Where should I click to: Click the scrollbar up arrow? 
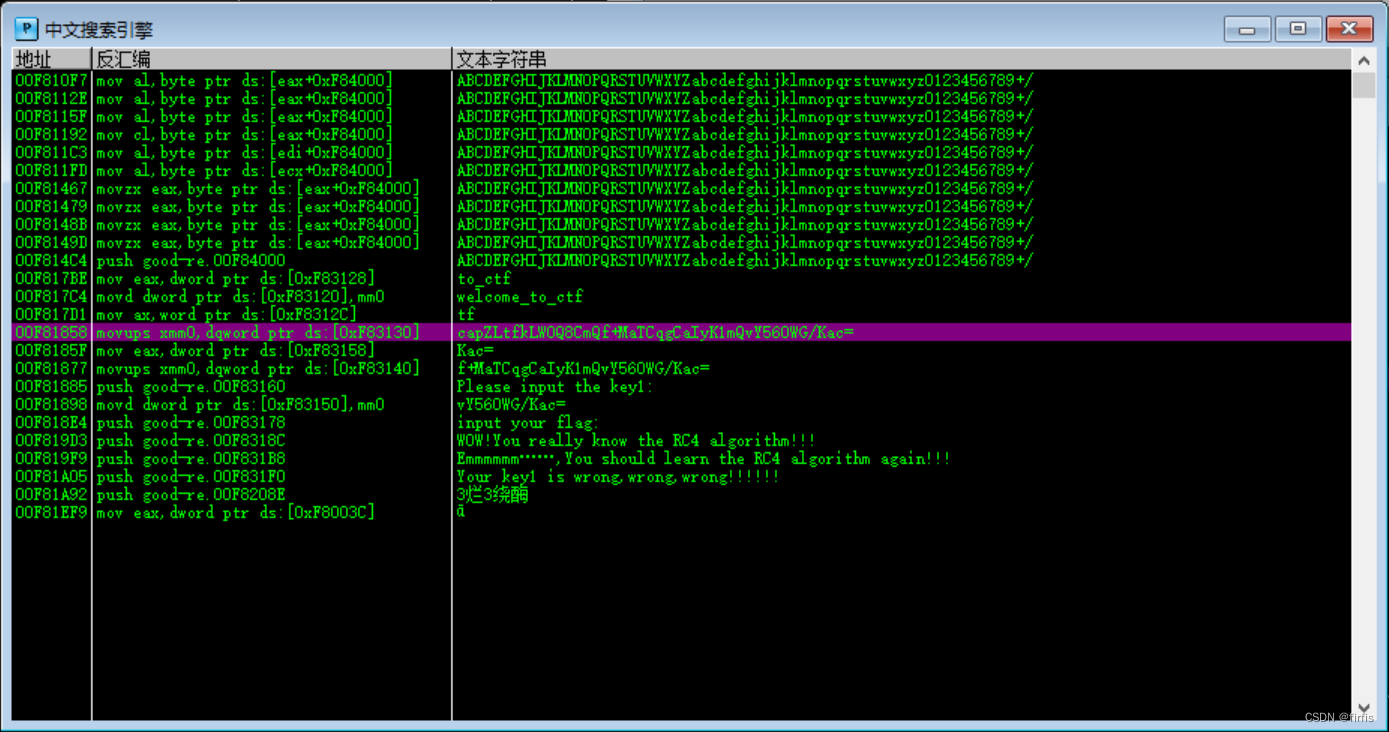[1363, 60]
